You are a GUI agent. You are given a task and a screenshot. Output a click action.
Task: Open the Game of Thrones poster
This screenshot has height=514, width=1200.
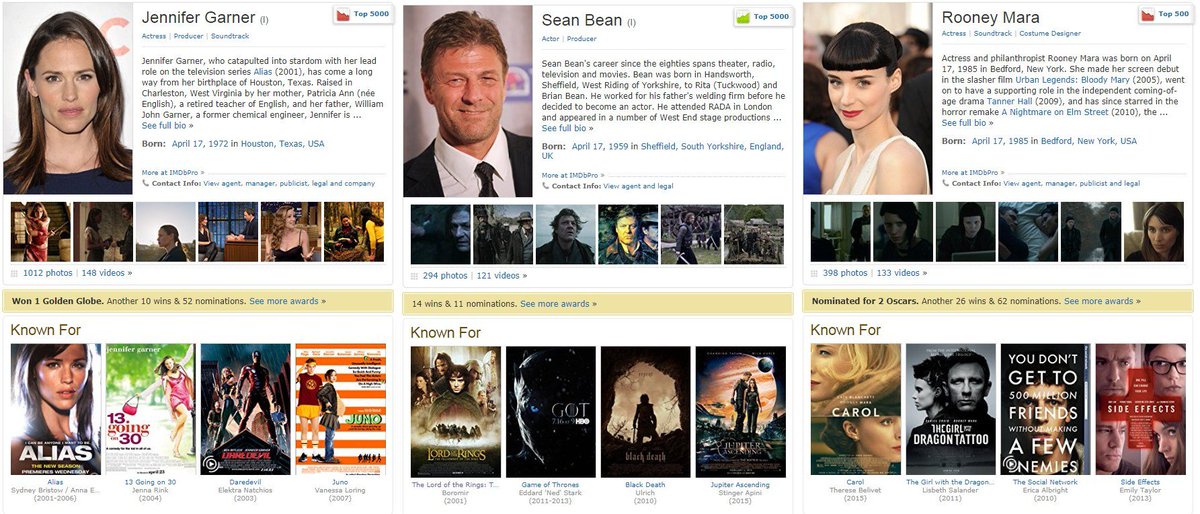tap(551, 412)
